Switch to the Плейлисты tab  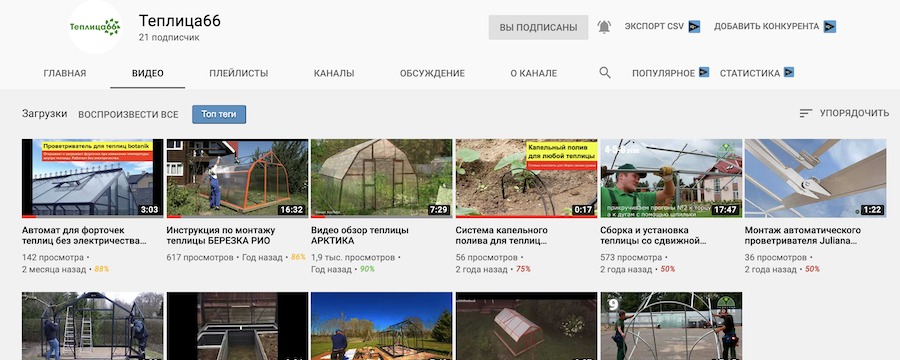(x=239, y=73)
